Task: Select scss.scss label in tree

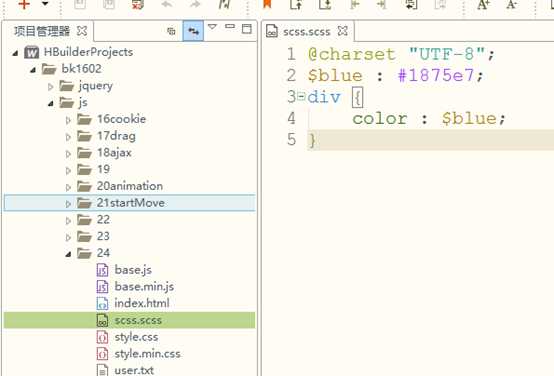Action: (138, 321)
